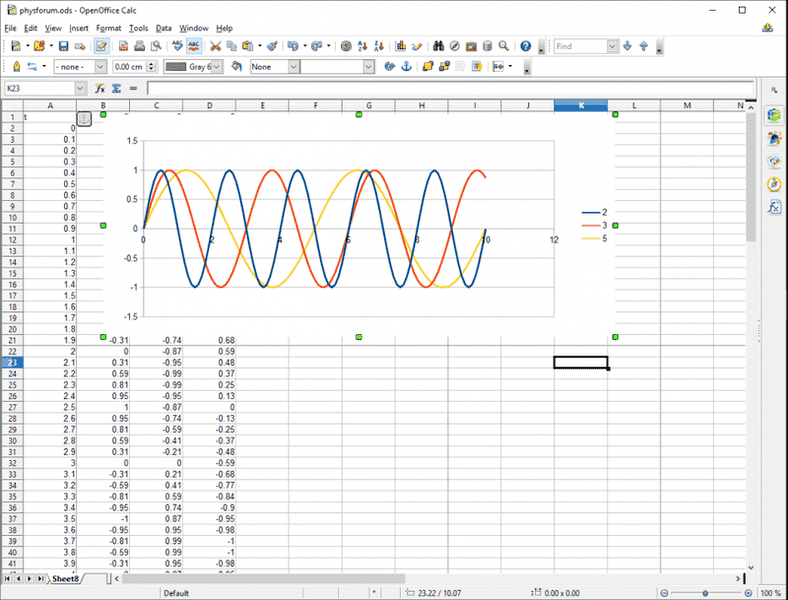Click the Help question mark icon
This screenshot has width=788, height=600.
pos(525,46)
